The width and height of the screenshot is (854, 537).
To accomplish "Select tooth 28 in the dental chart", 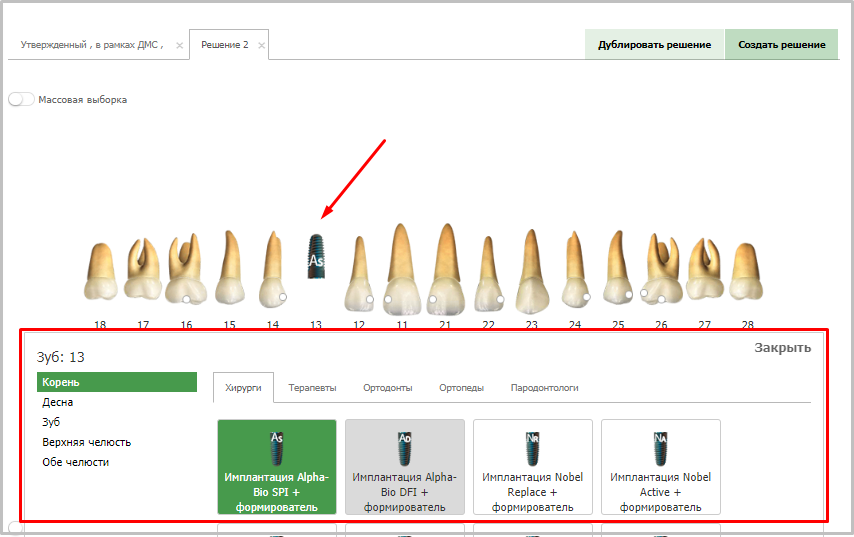I will tap(747, 272).
